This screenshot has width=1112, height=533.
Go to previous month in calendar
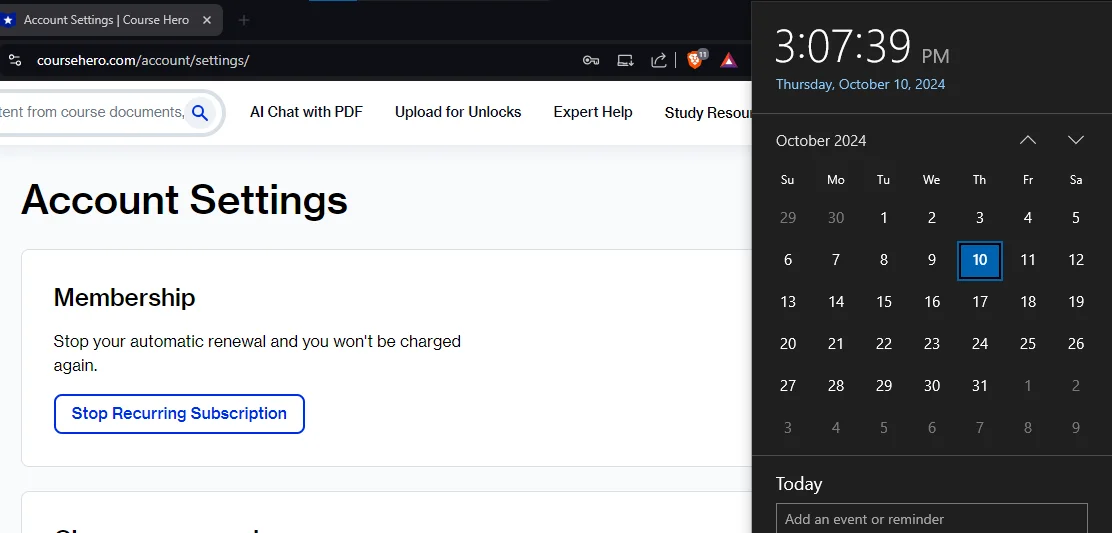click(1028, 140)
